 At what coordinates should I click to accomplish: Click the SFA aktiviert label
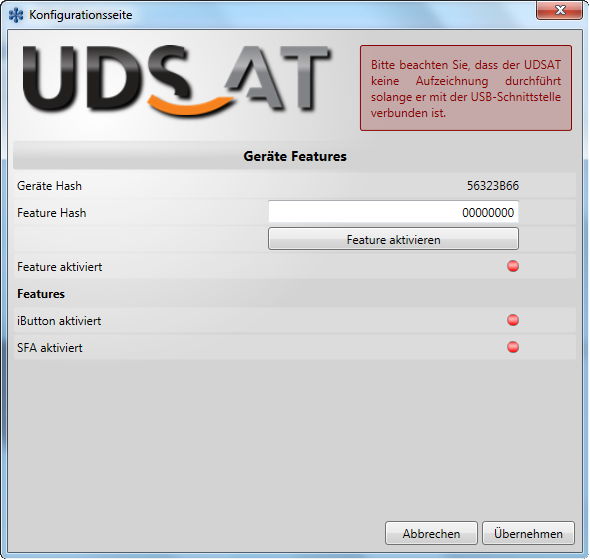[50, 348]
